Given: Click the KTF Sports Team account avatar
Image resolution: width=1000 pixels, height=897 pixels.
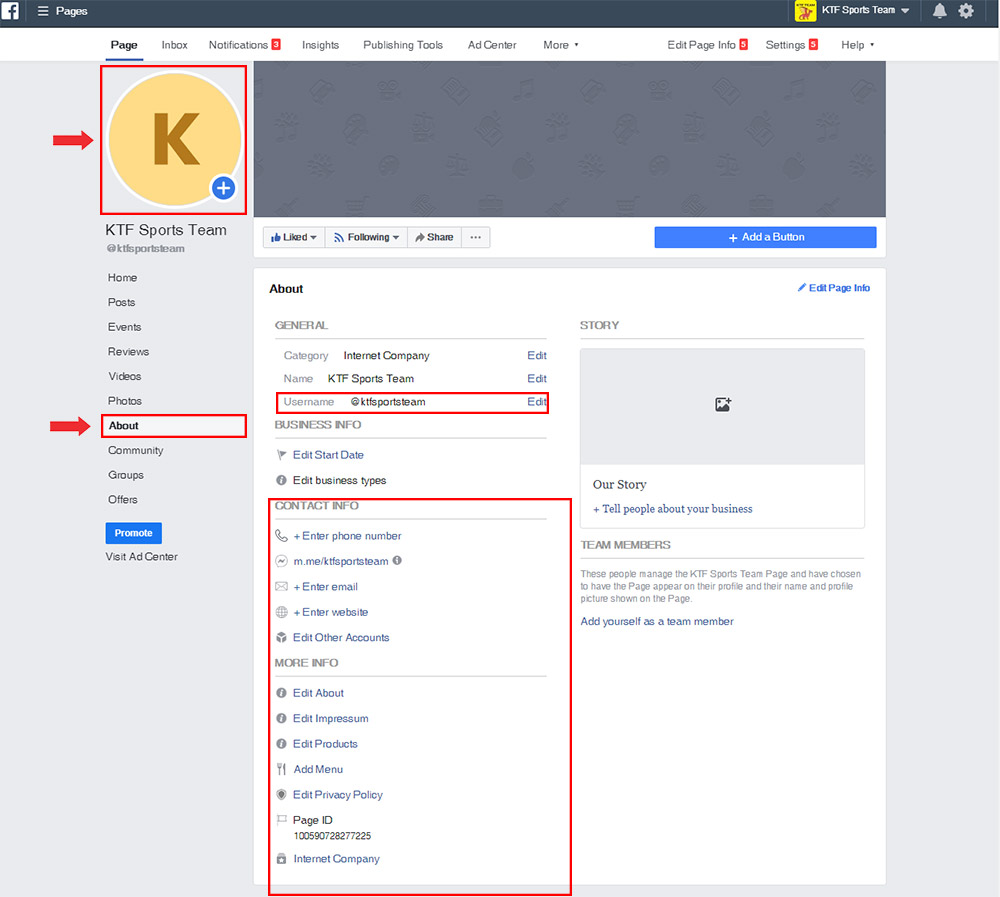Looking at the screenshot, I should pos(805,11).
